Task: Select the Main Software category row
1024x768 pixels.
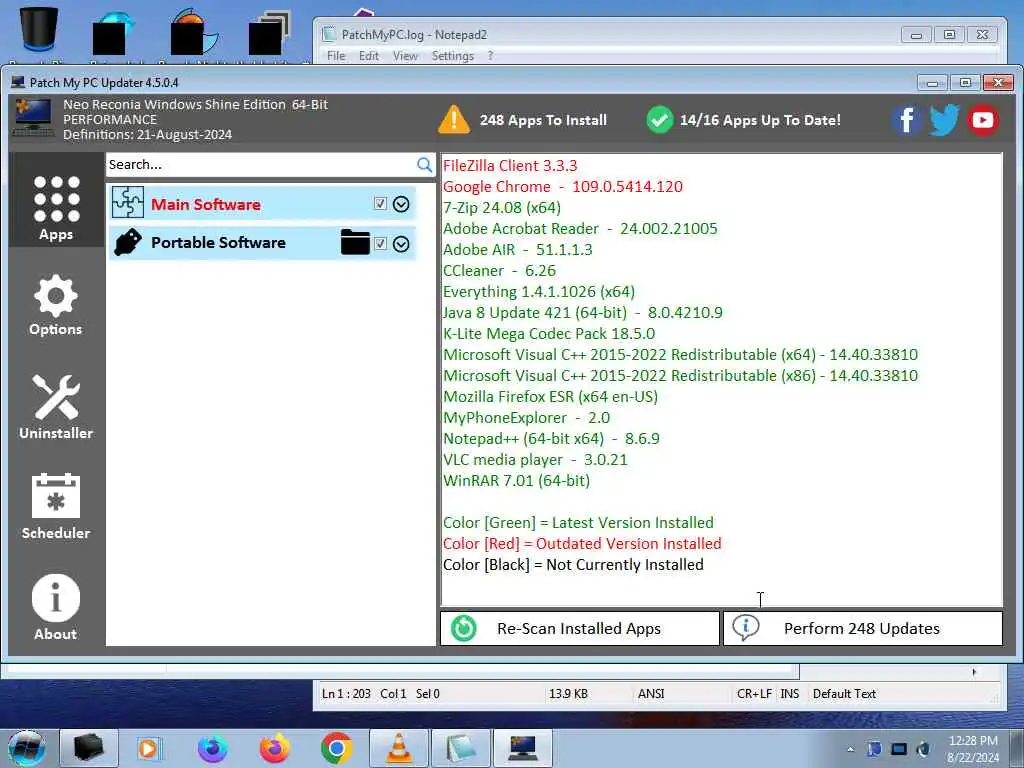Action: (262, 203)
